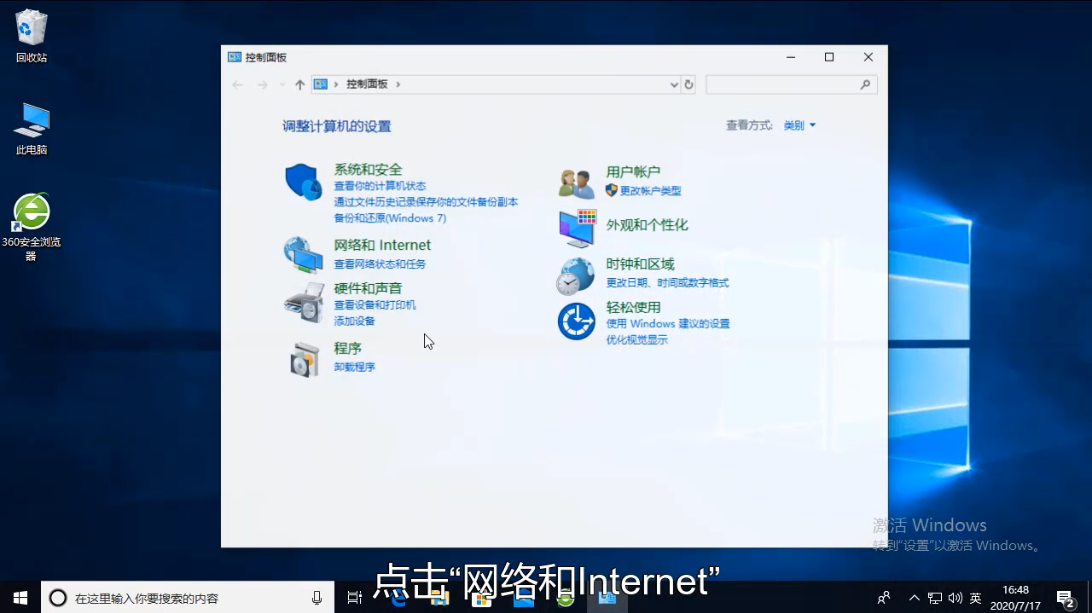
Task: Click the up-directory arrow button
Action: [x=299, y=85]
